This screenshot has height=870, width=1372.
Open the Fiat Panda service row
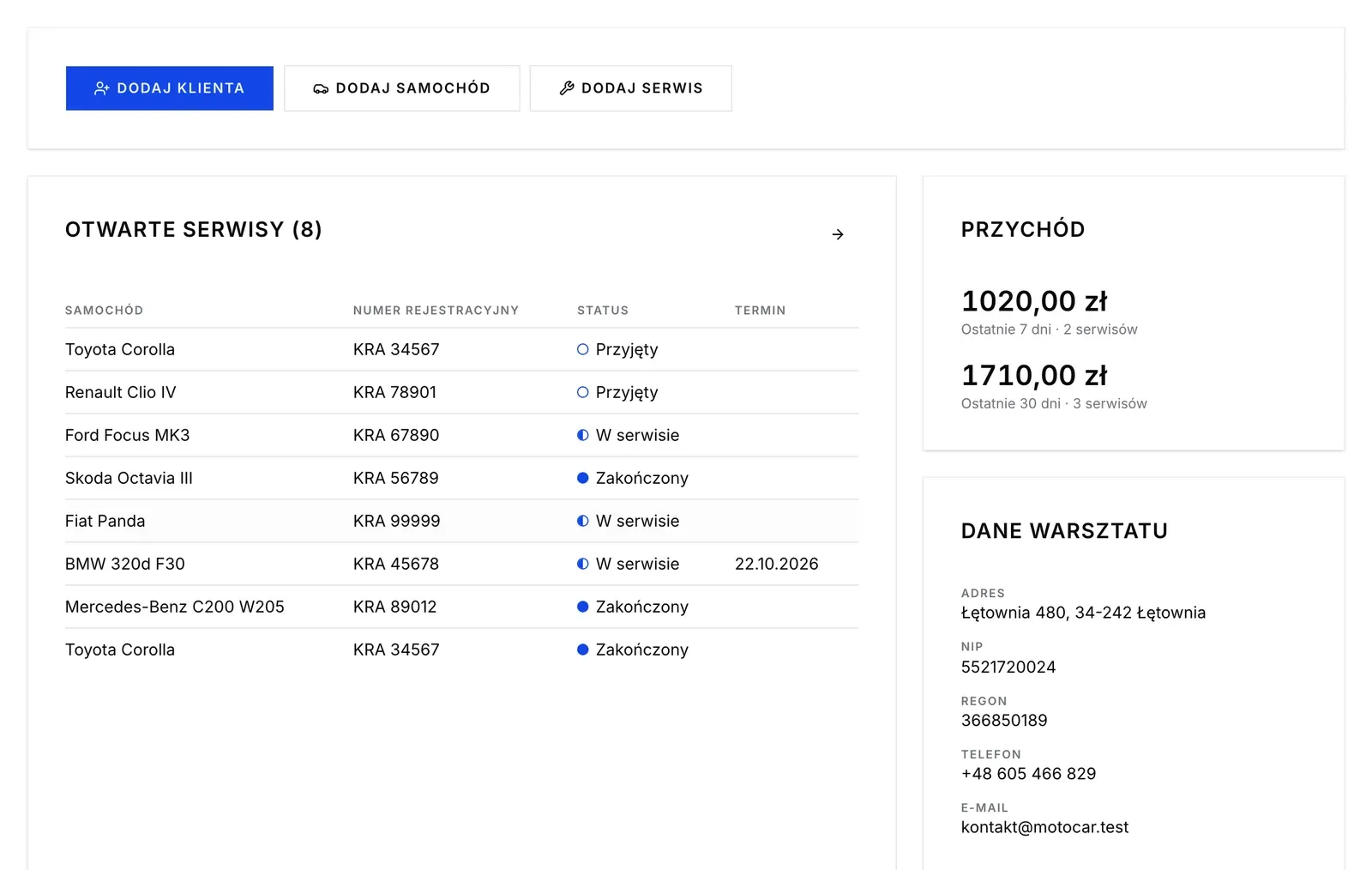(461, 521)
